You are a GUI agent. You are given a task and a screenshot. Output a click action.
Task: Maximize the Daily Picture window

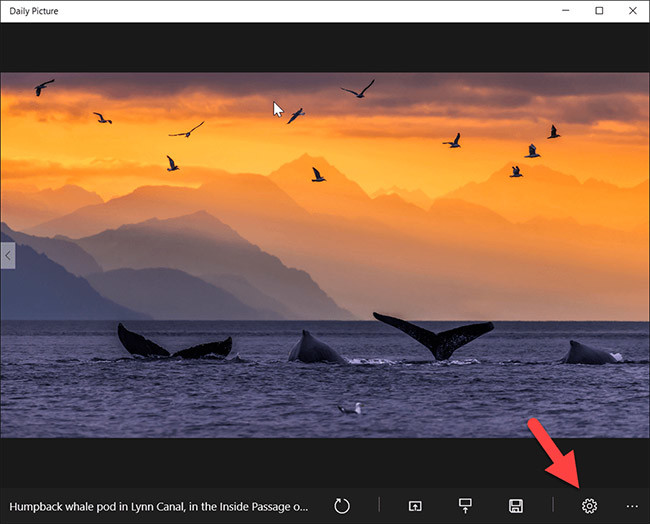(x=599, y=11)
